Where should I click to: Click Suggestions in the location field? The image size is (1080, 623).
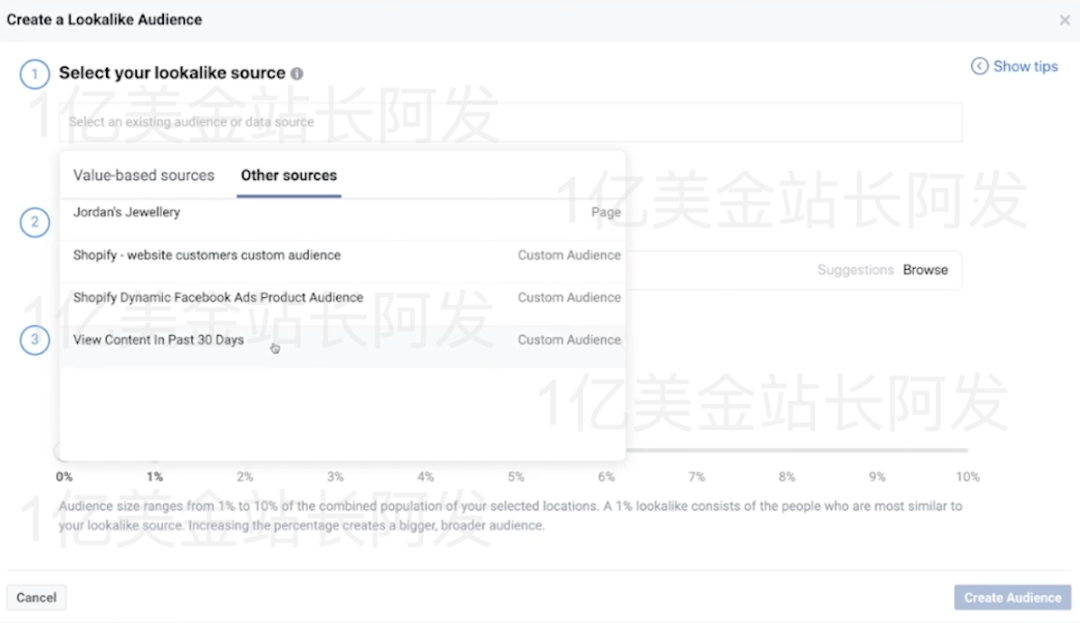click(x=856, y=269)
